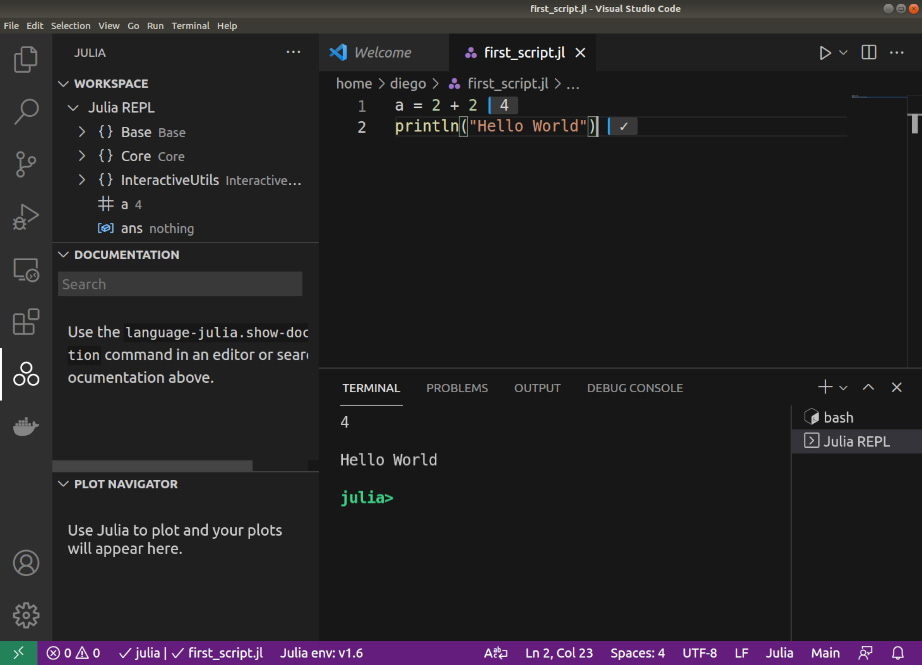Open new terminal launch profile dropdown

[x=843, y=387]
